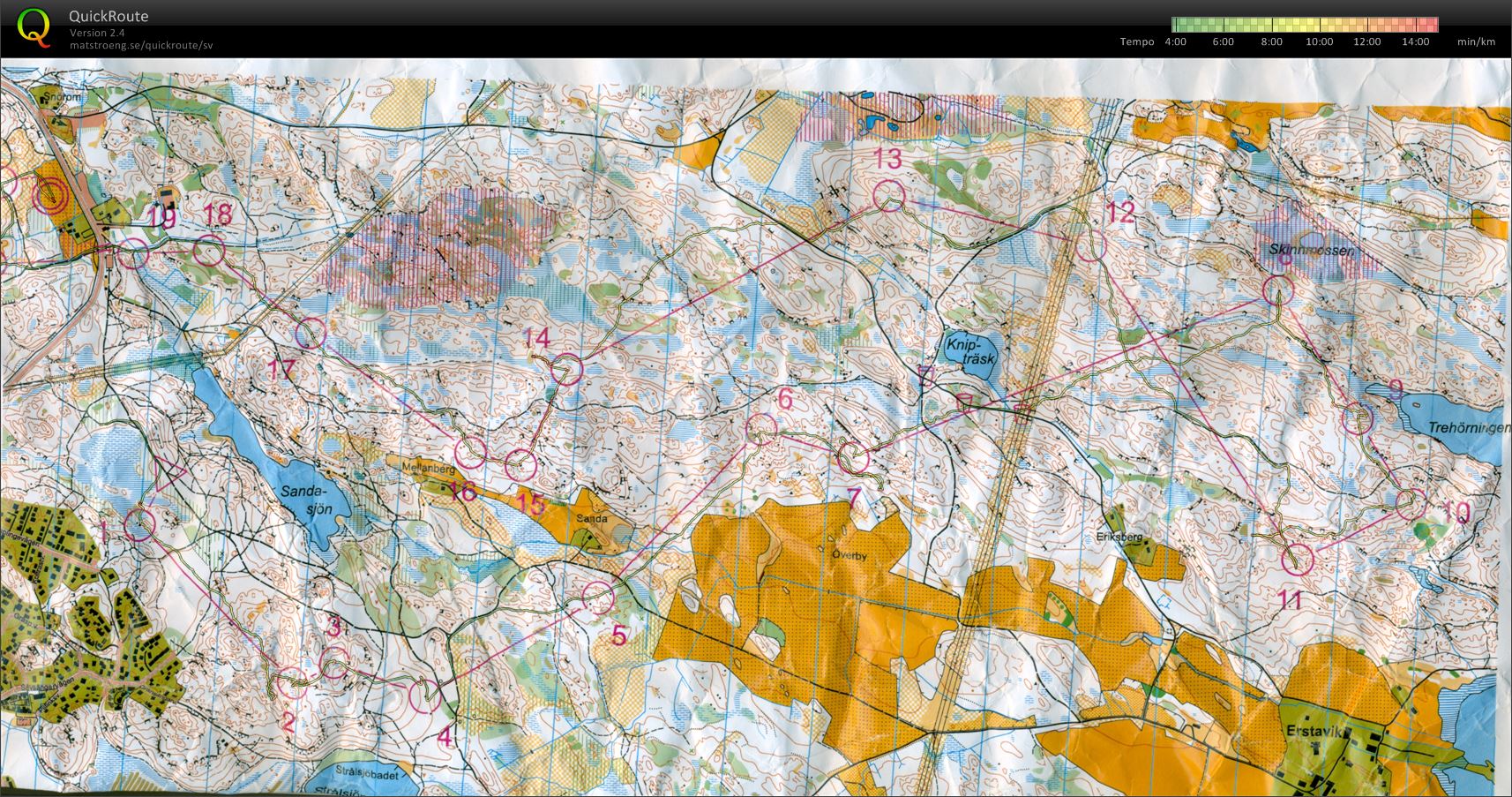Click control circle number 1
1512x797 pixels.
[139, 525]
